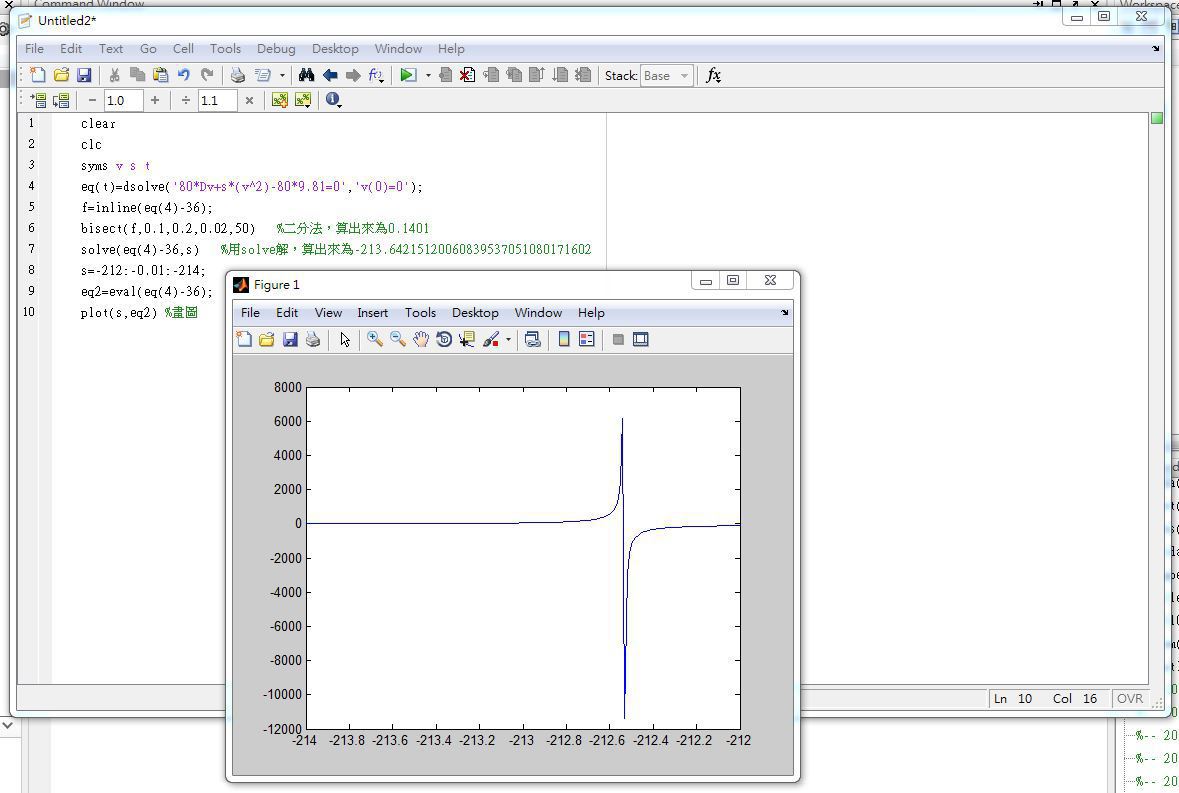Viewport: 1179px width, 793px height.
Task: Click the 'f=inline(eq(4)-36);' line
Action: pyautogui.click(x=147, y=207)
